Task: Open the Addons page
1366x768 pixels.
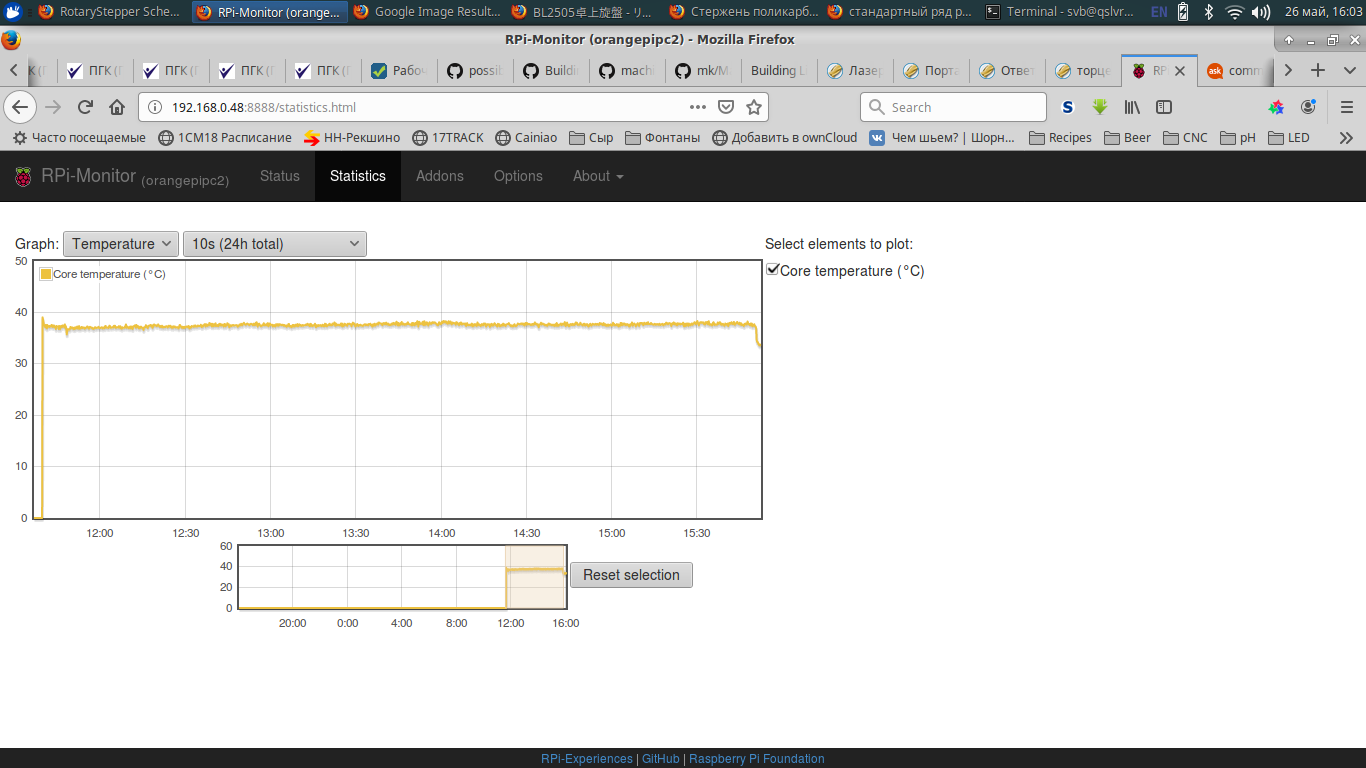Action: (x=440, y=176)
